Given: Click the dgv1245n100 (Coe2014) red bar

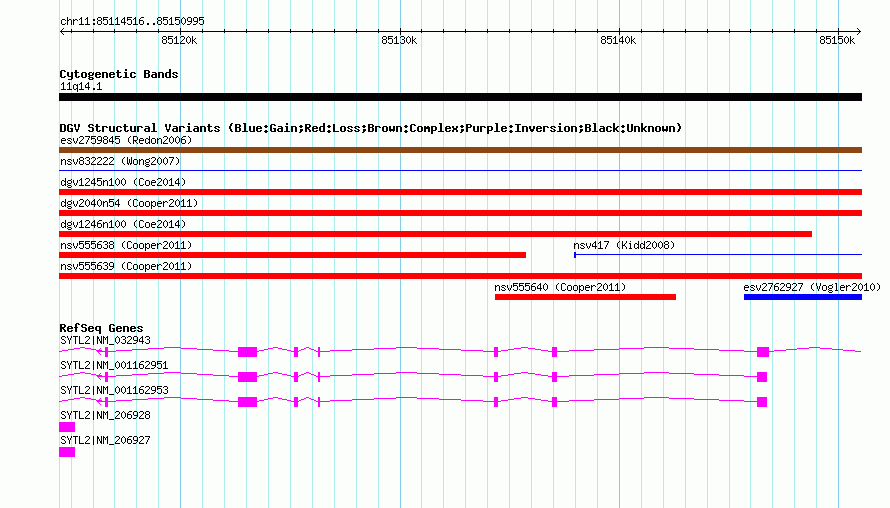Looking at the screenshot, I should 460,192.
